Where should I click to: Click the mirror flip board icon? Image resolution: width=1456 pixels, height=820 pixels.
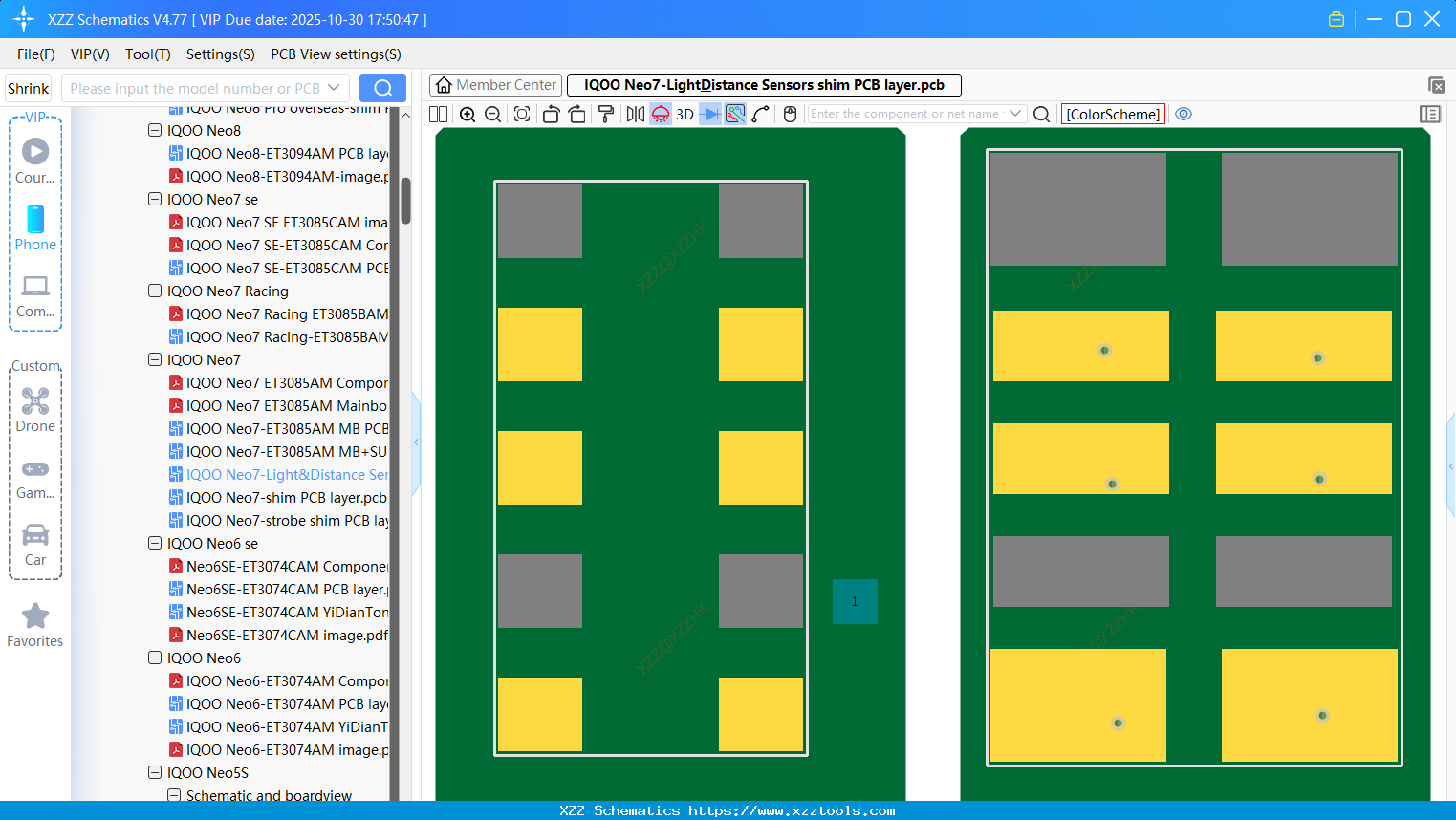635,115
